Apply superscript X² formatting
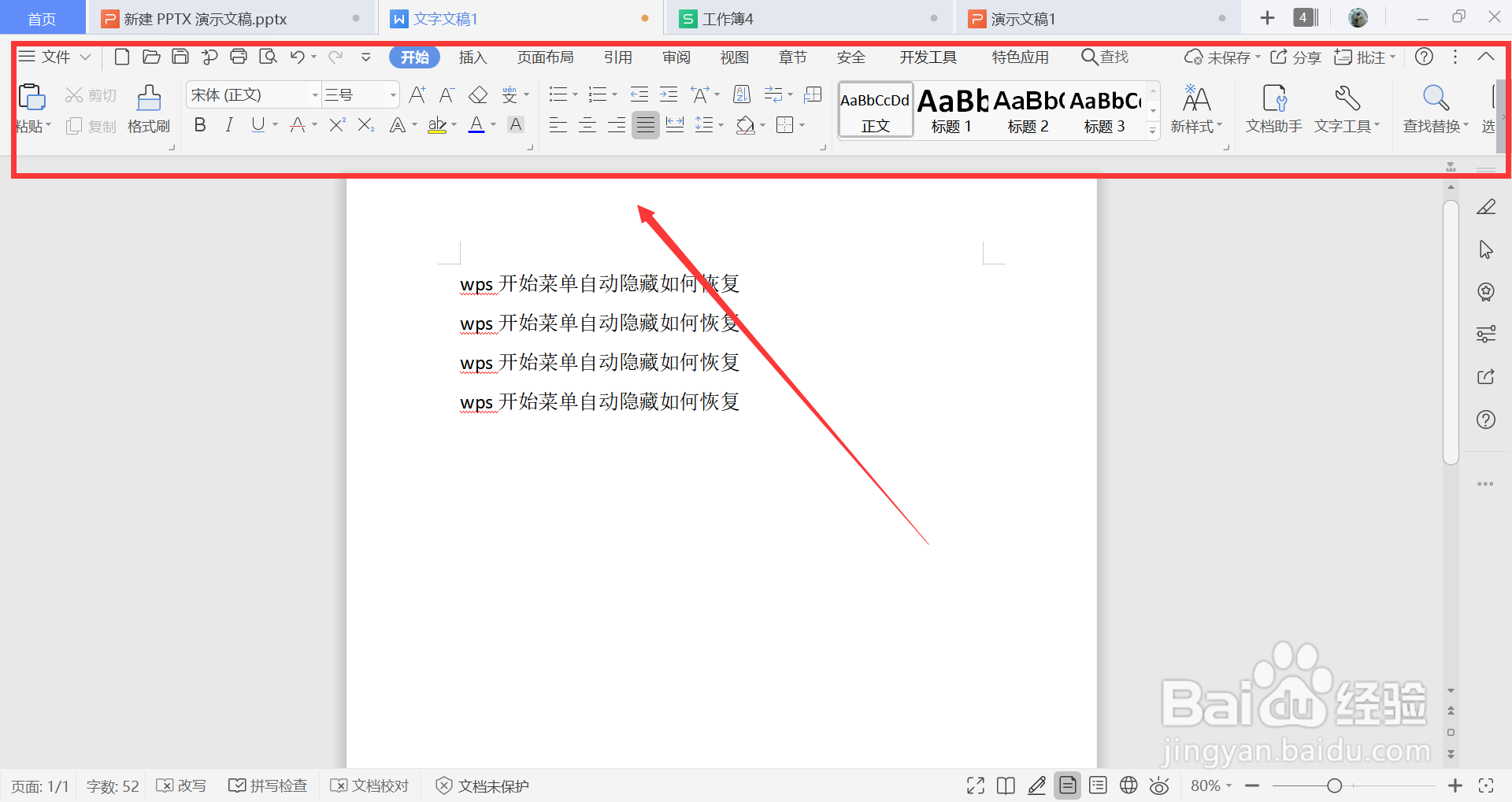 pos(337,124)
